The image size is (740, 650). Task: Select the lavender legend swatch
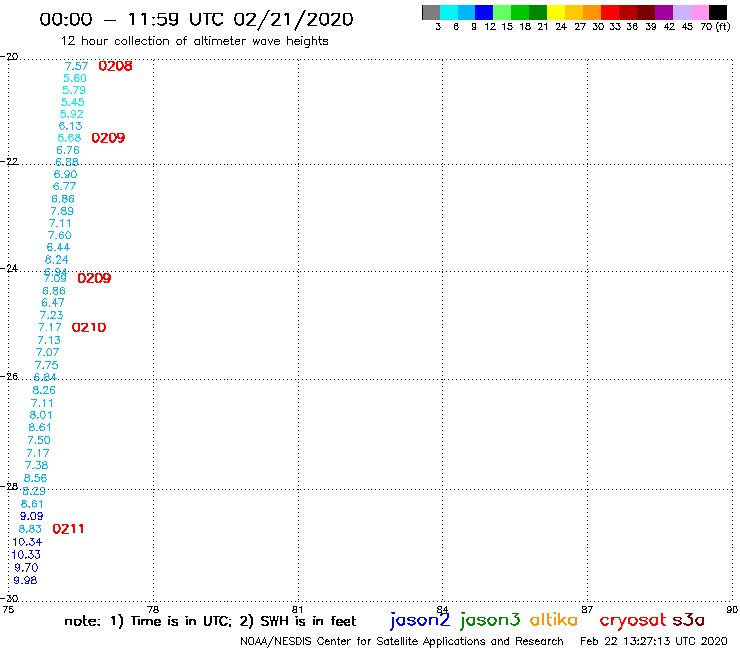coord(681,12)
